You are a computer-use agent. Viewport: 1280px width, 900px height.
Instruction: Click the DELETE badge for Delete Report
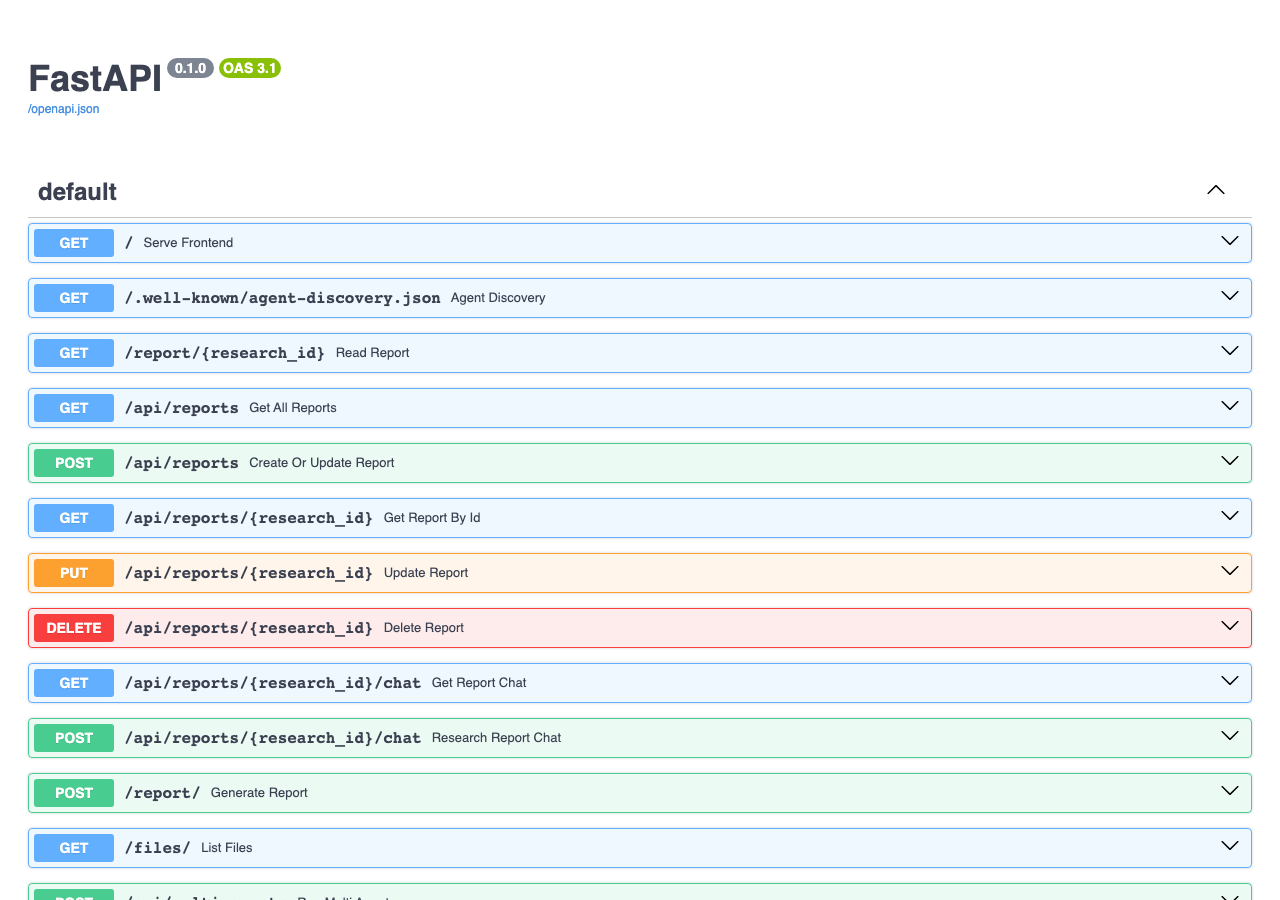point(74,628)
